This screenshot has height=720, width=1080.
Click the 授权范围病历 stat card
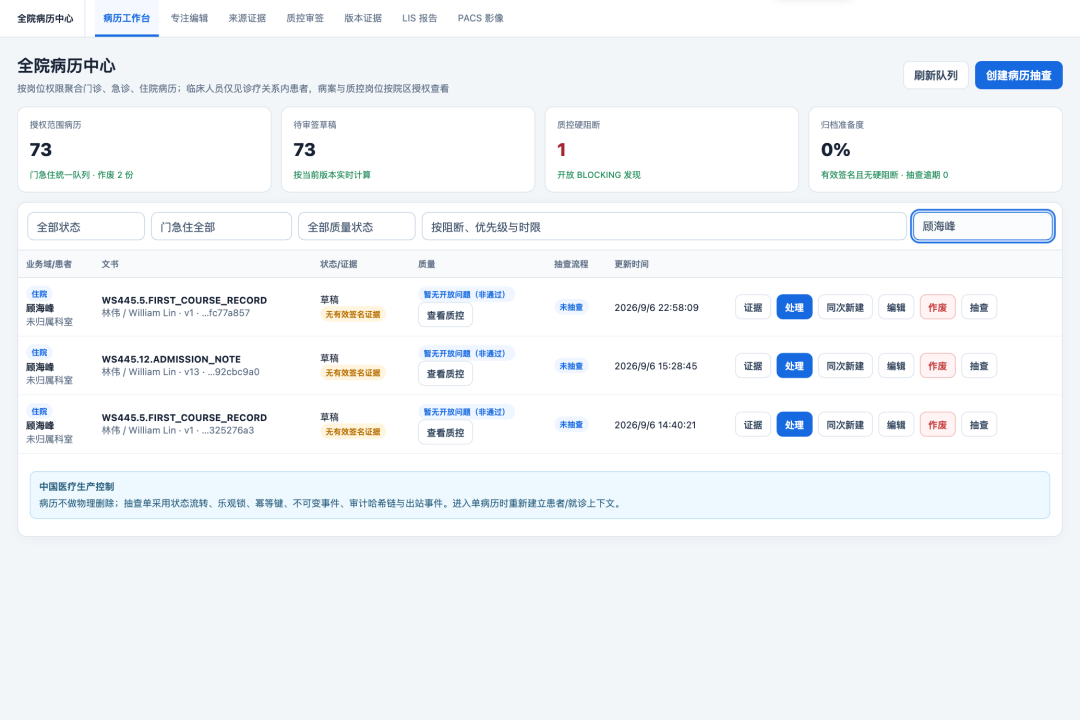pos(144,149)
